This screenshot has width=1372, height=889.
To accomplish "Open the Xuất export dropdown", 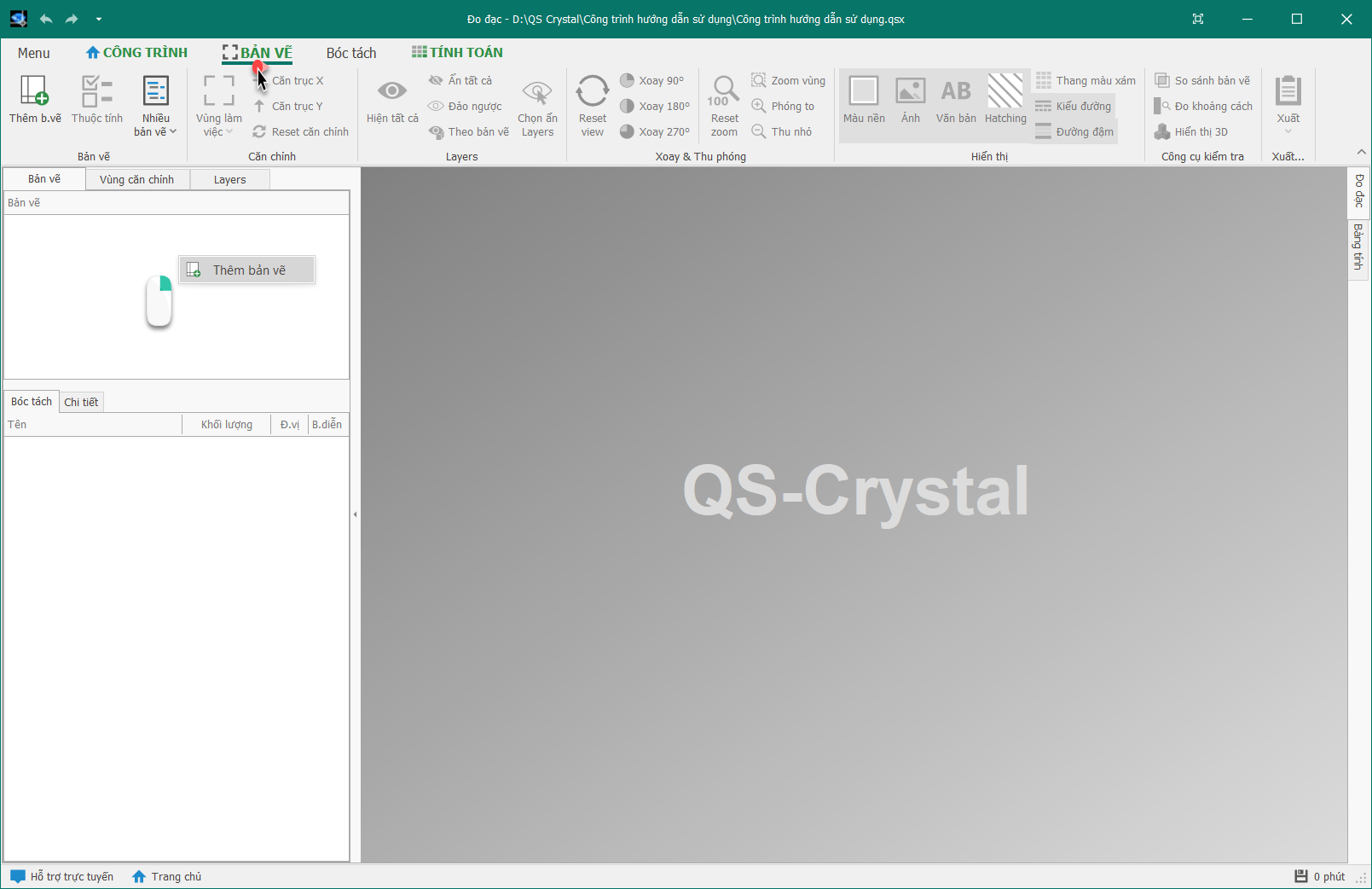I will click(1288, 105).
